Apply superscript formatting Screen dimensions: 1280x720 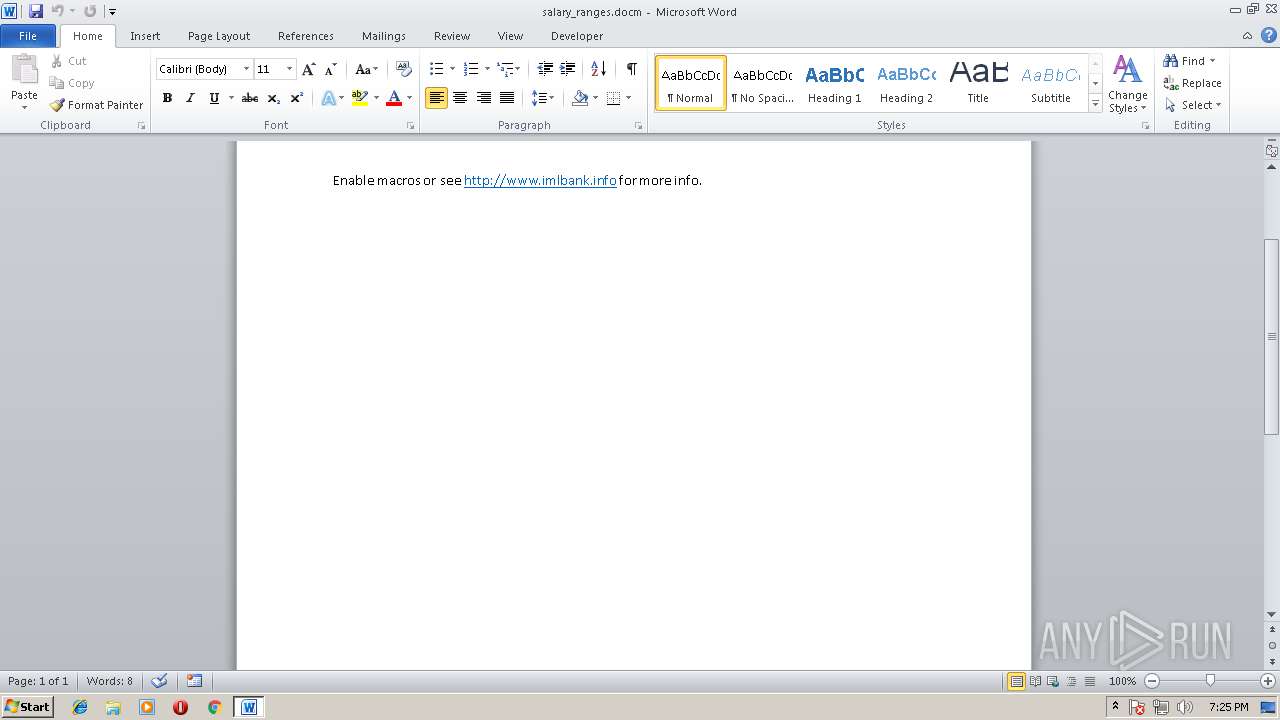297,98
